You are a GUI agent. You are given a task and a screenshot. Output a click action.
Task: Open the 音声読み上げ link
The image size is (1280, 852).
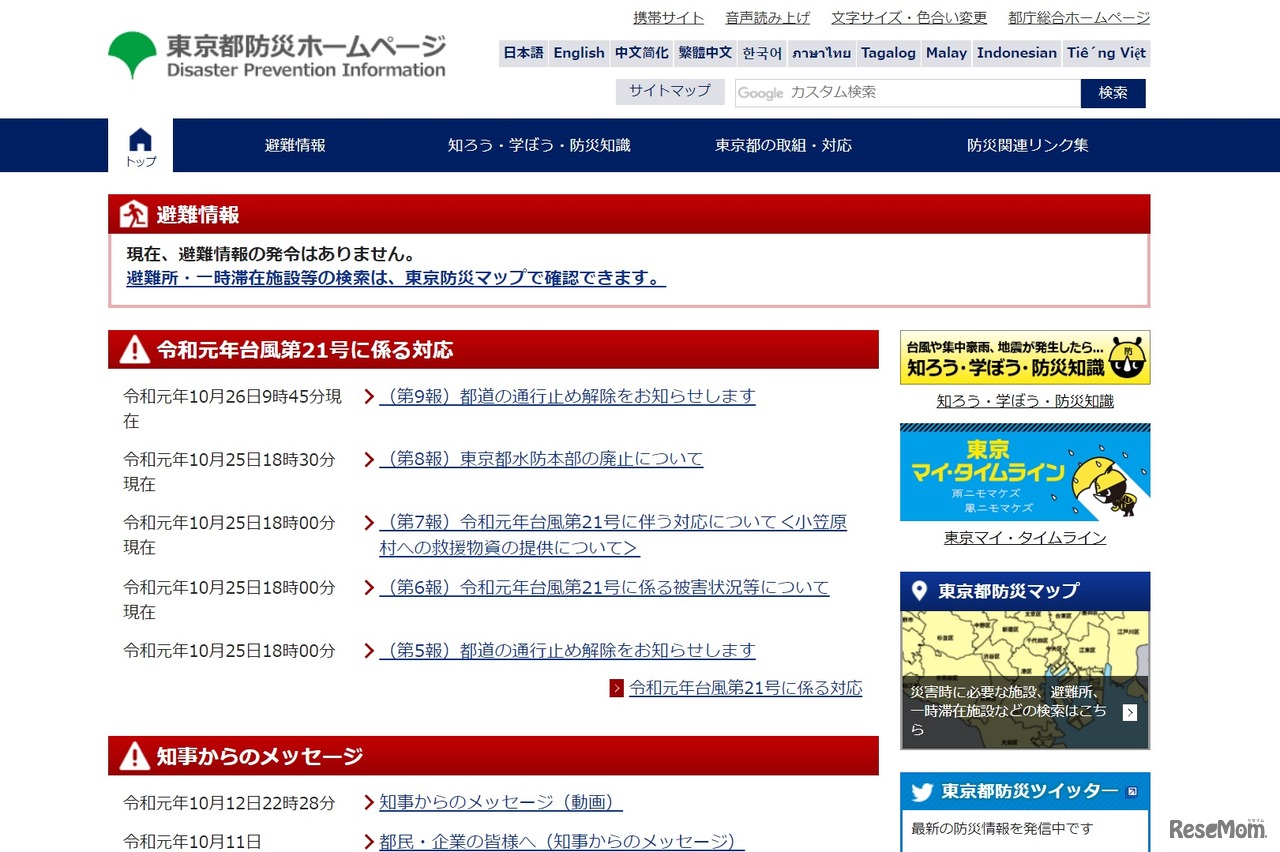point(768,18)
